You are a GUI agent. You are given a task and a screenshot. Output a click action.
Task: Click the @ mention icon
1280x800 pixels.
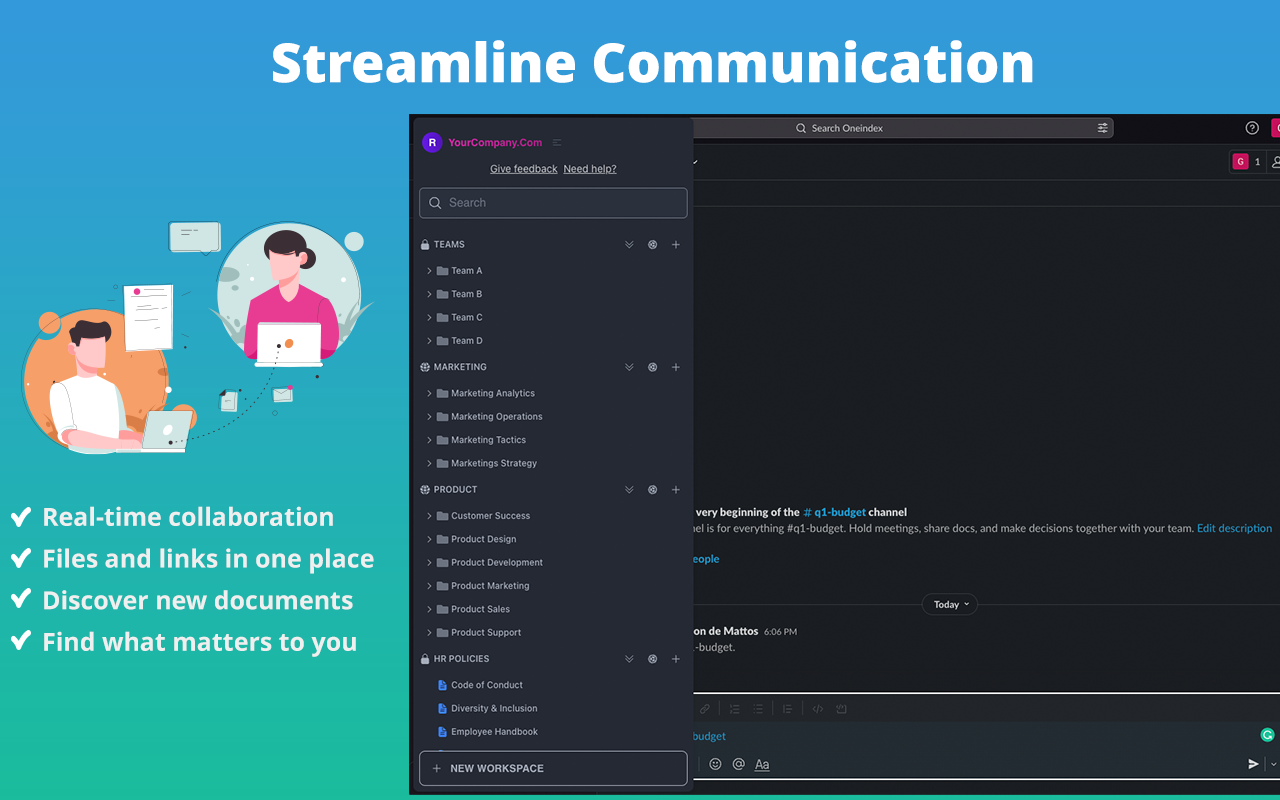[x=739, y=764]
